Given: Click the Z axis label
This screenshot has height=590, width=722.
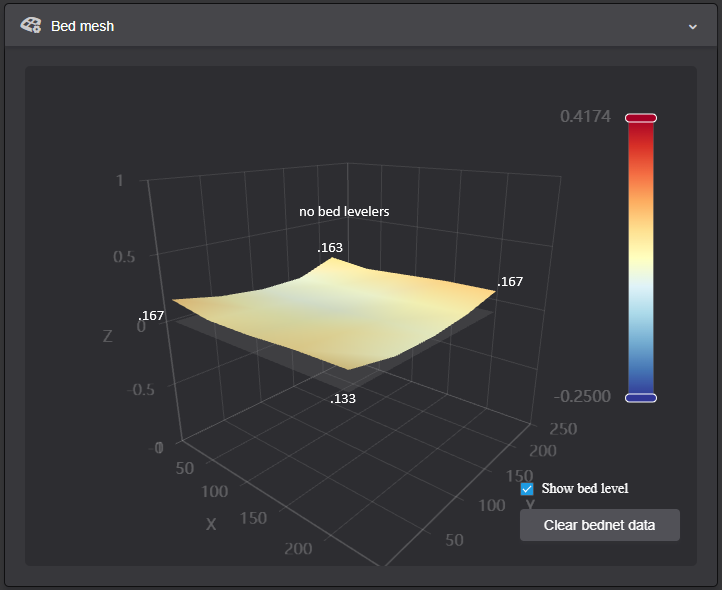Looking at the screenshot, I should pyautogui.click(x=107, y=336).
